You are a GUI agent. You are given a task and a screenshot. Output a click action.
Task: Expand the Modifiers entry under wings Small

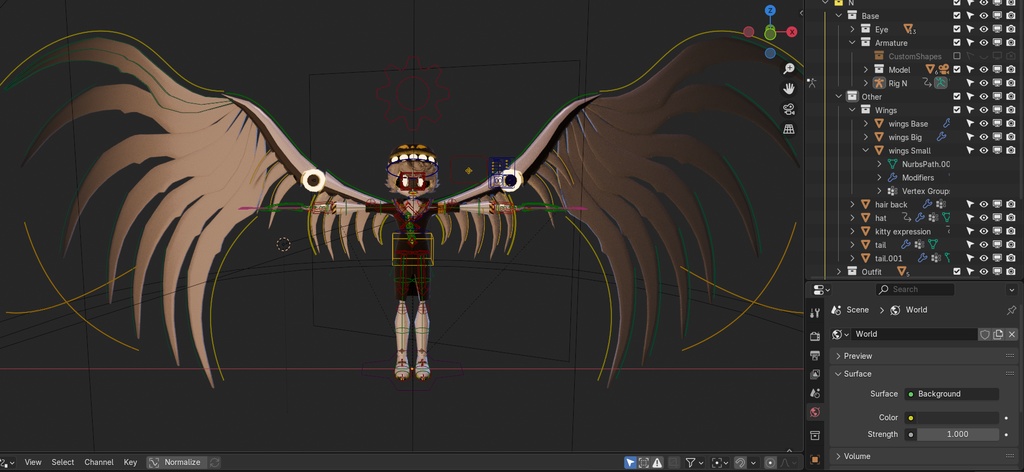point(879,178)
